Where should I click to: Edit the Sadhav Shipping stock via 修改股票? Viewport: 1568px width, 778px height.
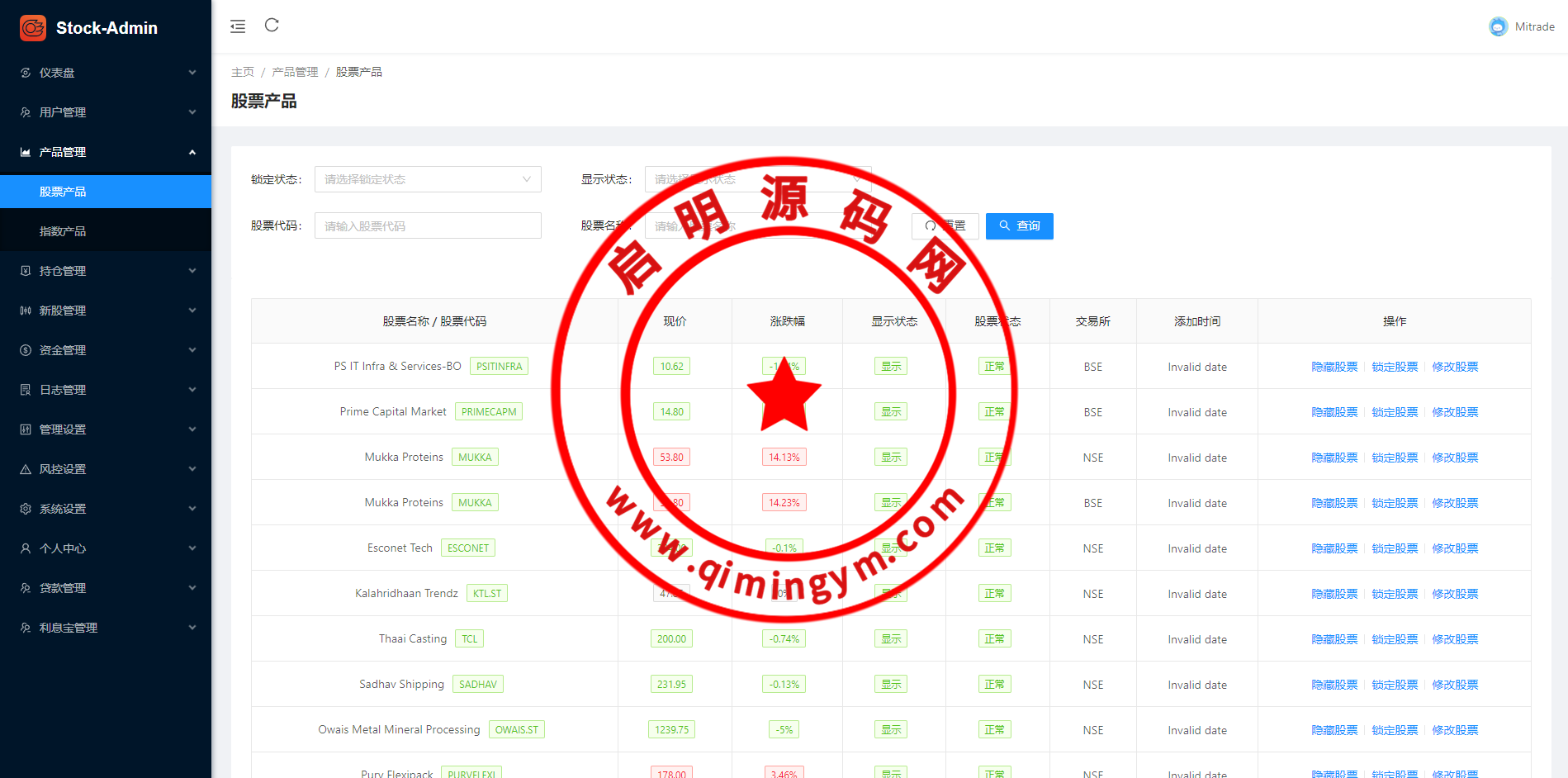(1455, 685)
